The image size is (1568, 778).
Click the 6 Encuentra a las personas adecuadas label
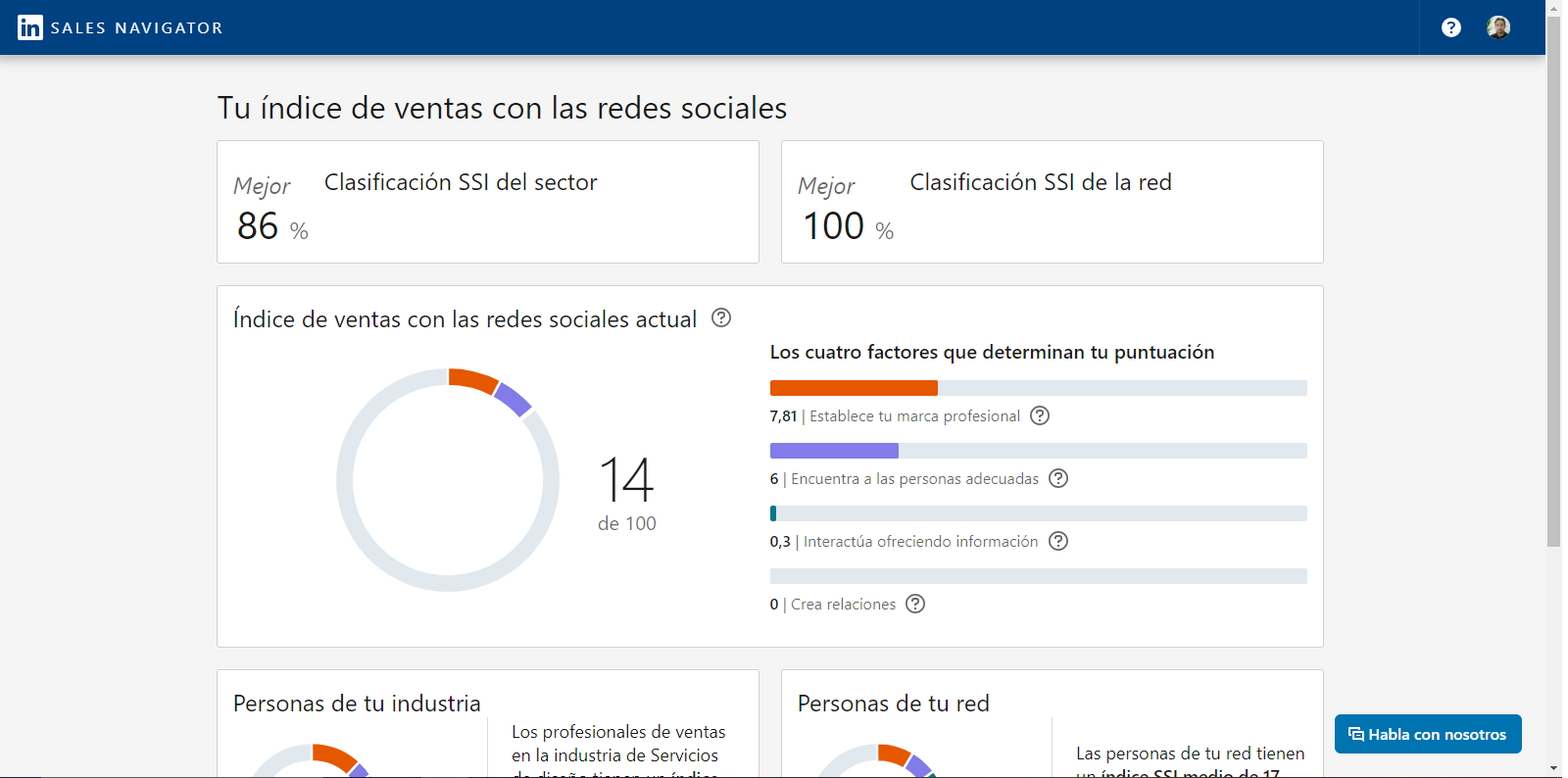click(x=905, y=479)
